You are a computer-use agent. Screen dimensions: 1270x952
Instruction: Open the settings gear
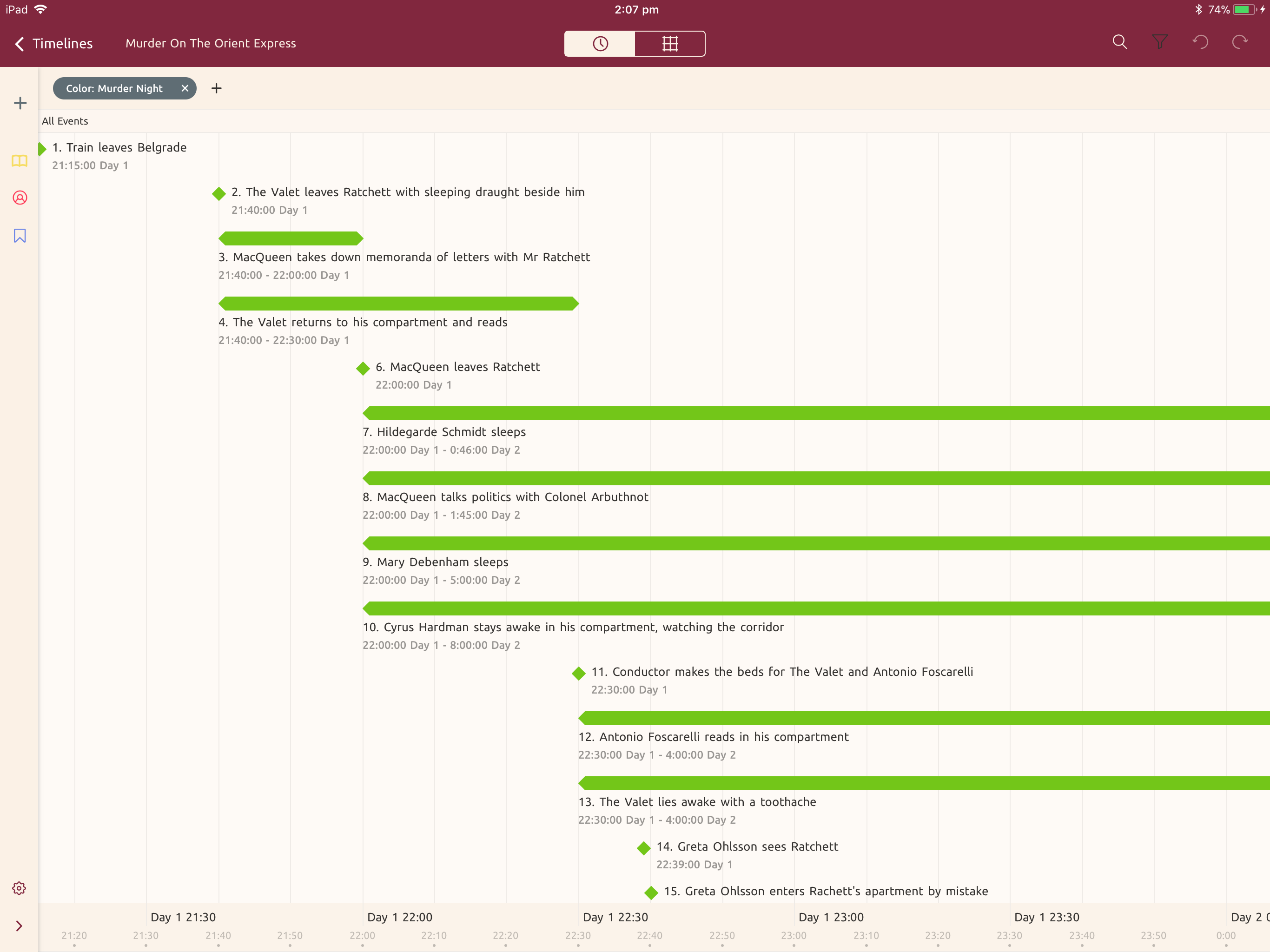pos(19,888)
